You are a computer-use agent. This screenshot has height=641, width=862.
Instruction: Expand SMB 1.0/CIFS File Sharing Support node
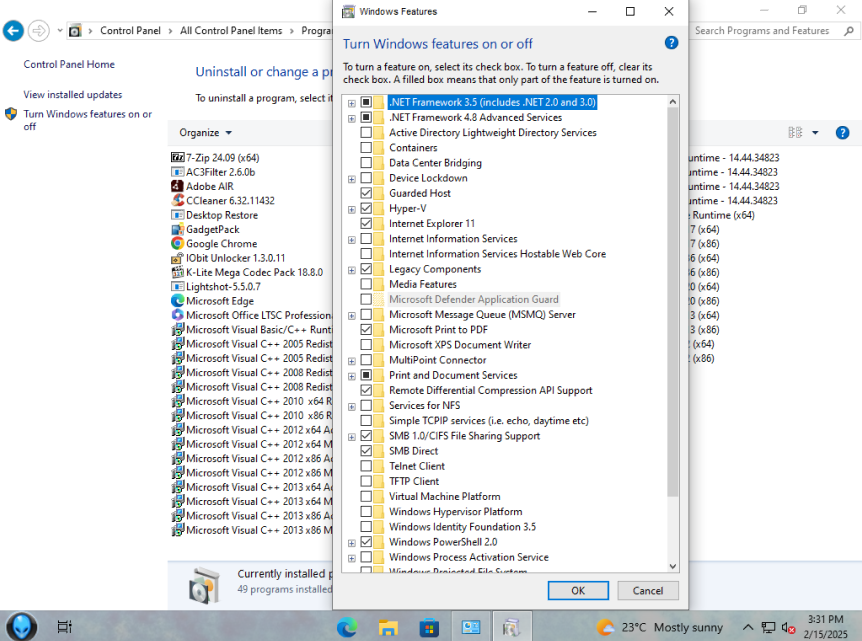click(352, 437)
